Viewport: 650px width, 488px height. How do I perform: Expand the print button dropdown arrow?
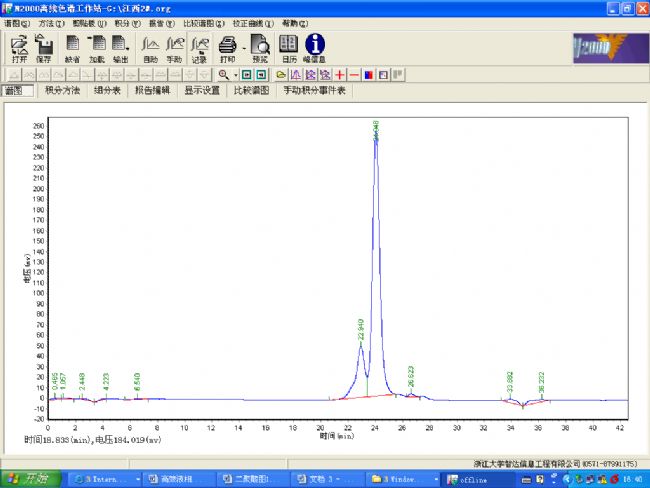coord(243,47)
